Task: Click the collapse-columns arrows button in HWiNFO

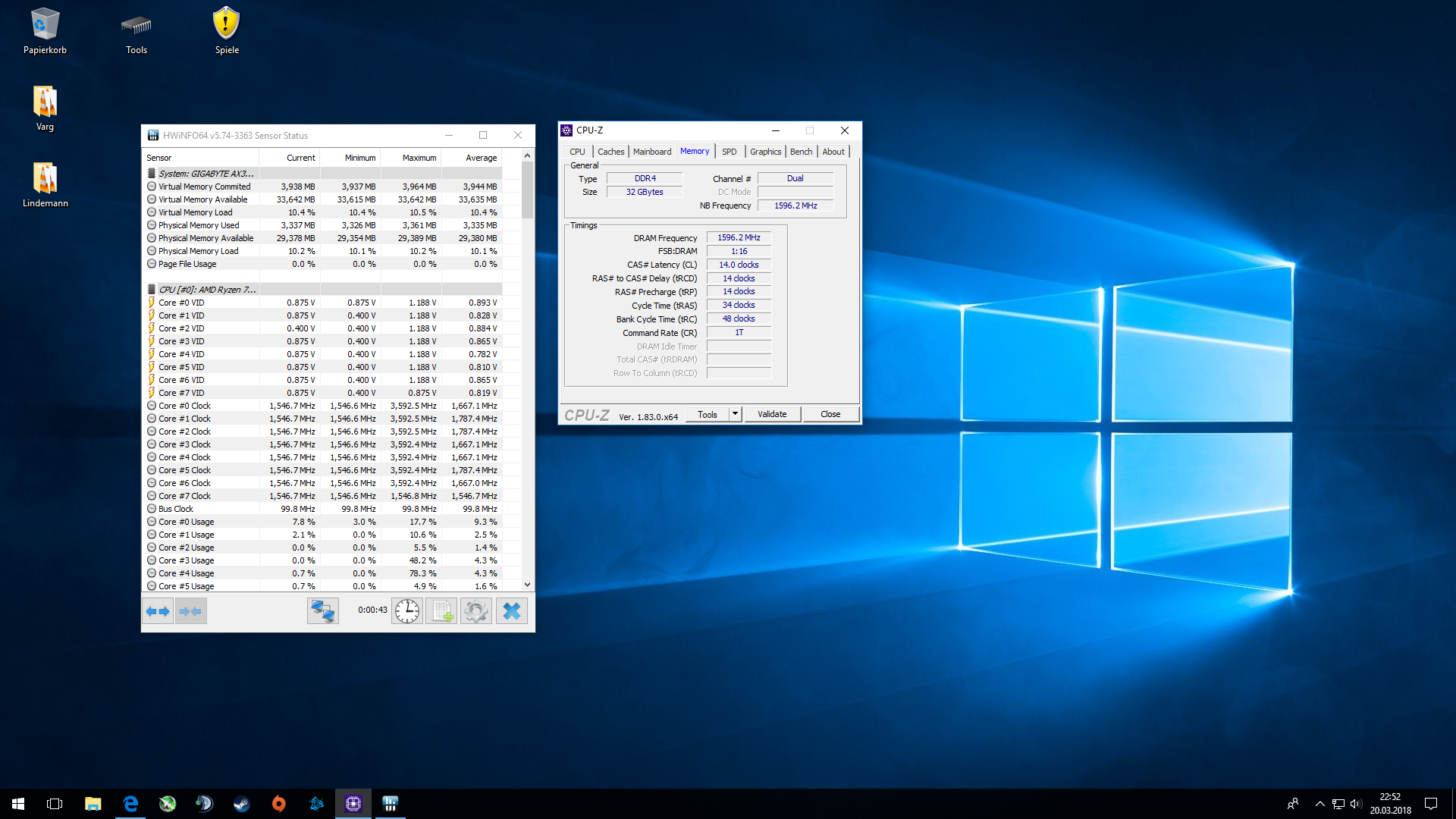Action: tap(190, 611)
